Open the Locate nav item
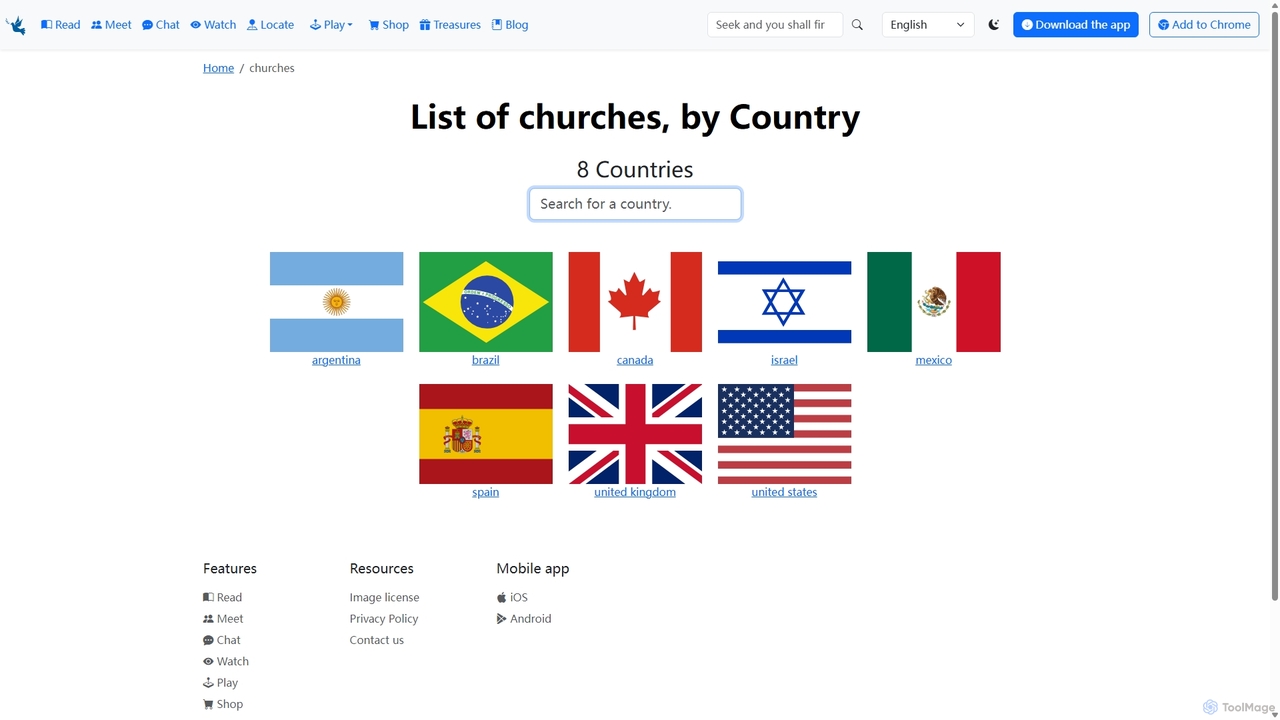The width and height of the screenshot is (1280, 720). tap(271, 25)
